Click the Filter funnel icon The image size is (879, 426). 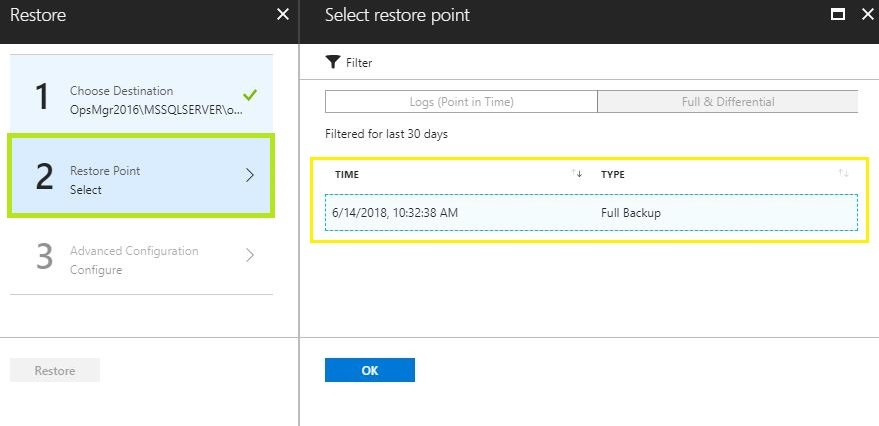(333, 62)
